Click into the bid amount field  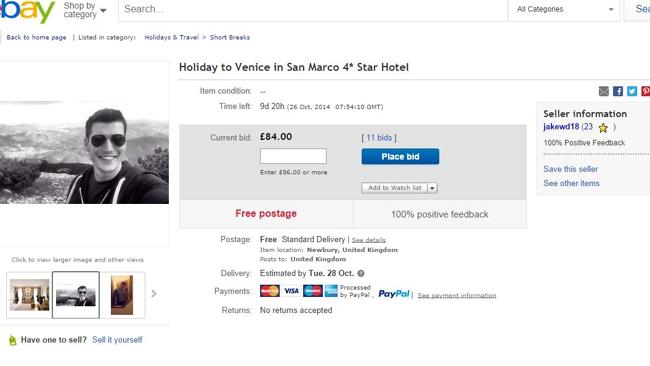[293, 156]
